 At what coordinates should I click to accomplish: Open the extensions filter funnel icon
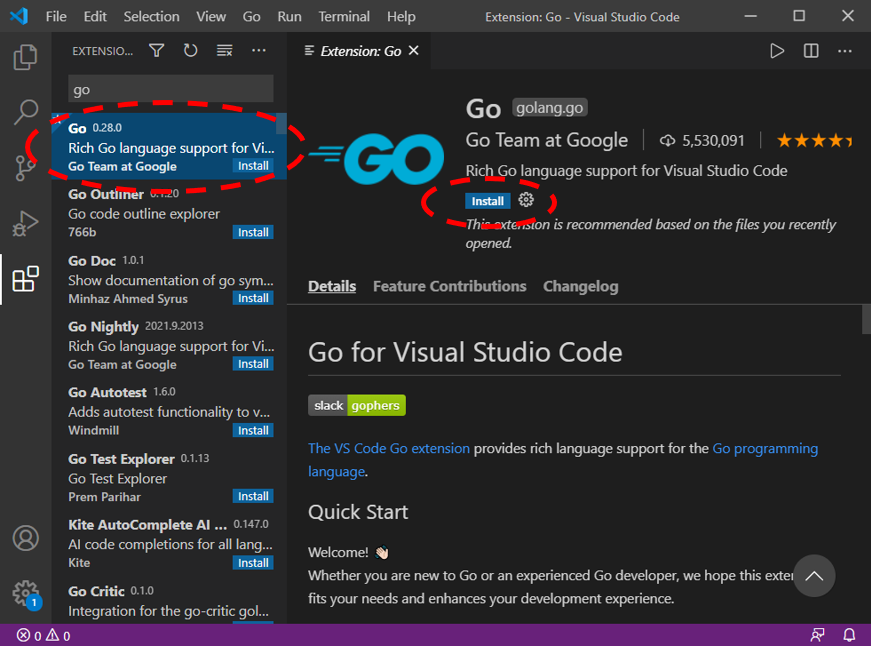point(156,49)
